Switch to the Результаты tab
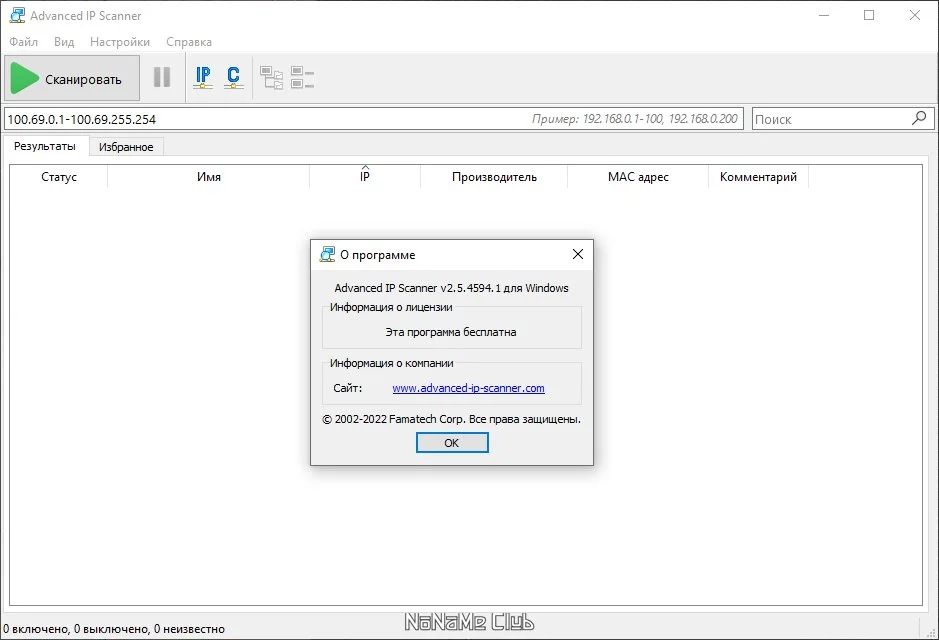The width and height of the screenshot is (939, 640). 45,146
